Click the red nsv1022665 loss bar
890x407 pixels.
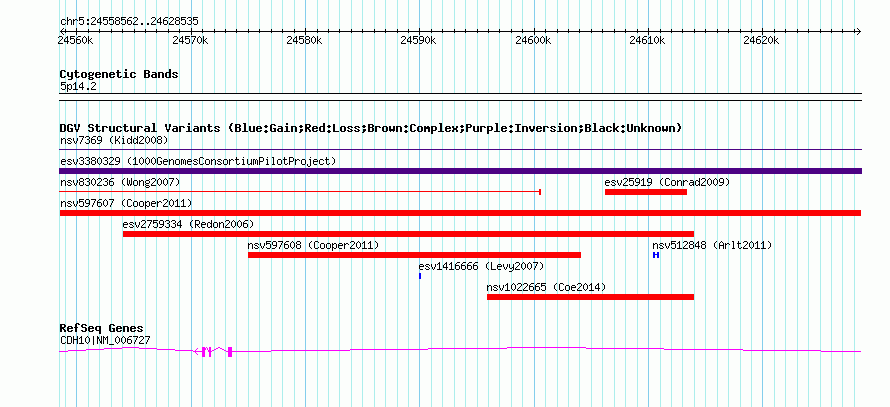pyautogui.click(x=590, y=297)
